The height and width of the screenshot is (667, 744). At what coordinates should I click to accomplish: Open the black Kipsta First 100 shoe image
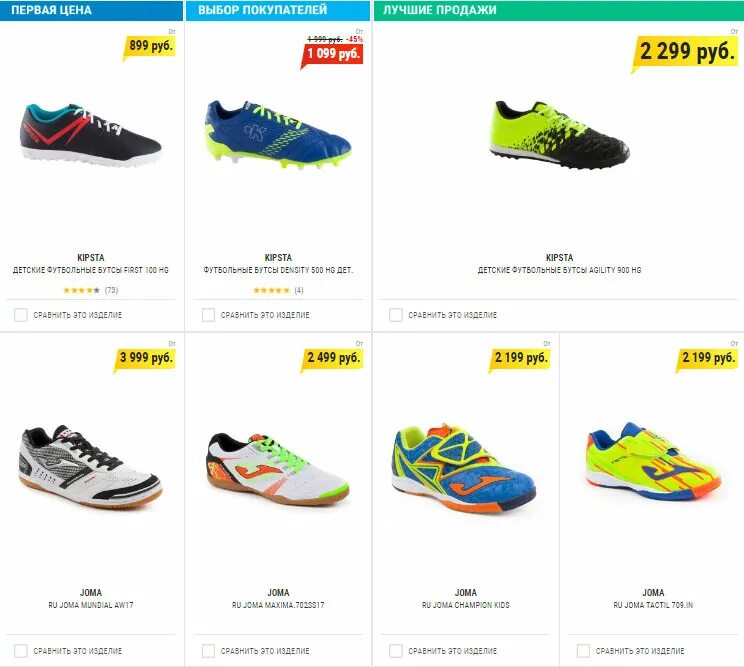pos(91,135)
